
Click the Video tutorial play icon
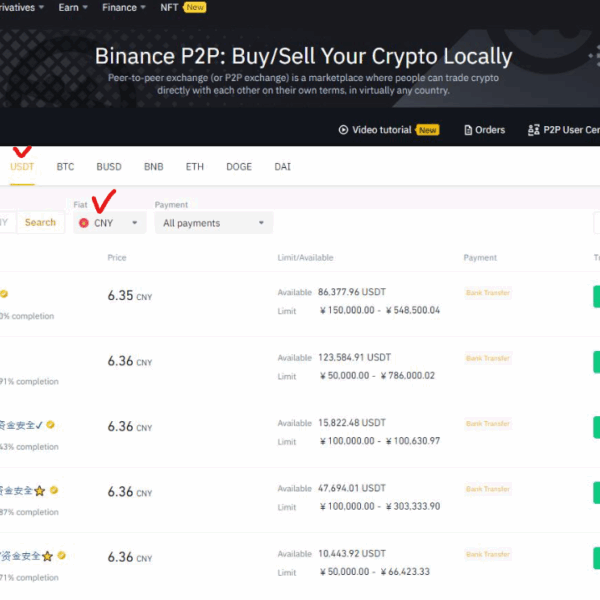point(343,130)
